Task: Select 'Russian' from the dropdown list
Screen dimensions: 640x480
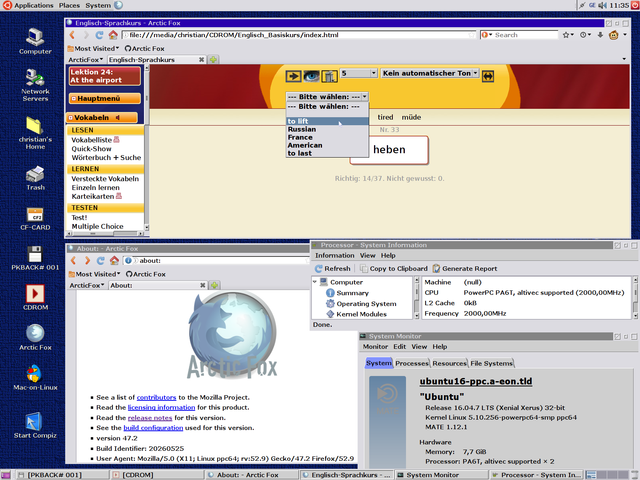Action: coord(327,129)
